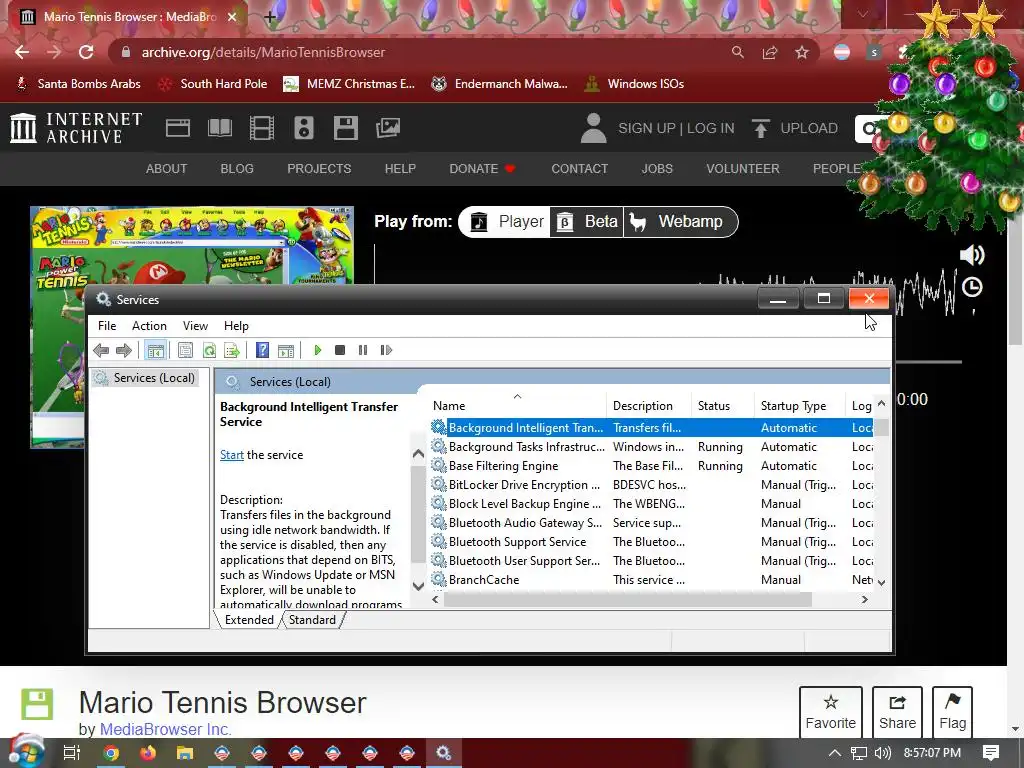The image size is (1024, 768).
Task: Click the Pause Service toolbar icon
Action: pyautogui.click(x=363, y=351)
